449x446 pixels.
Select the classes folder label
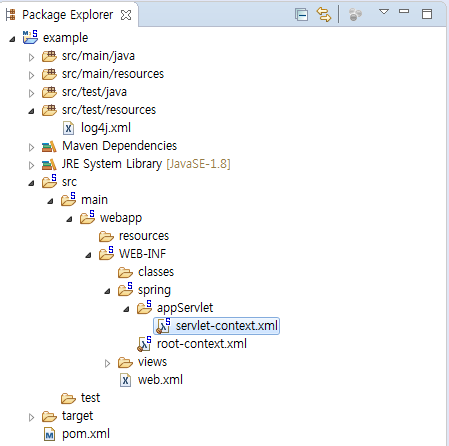pyautogui.click(x=156, y=272)
